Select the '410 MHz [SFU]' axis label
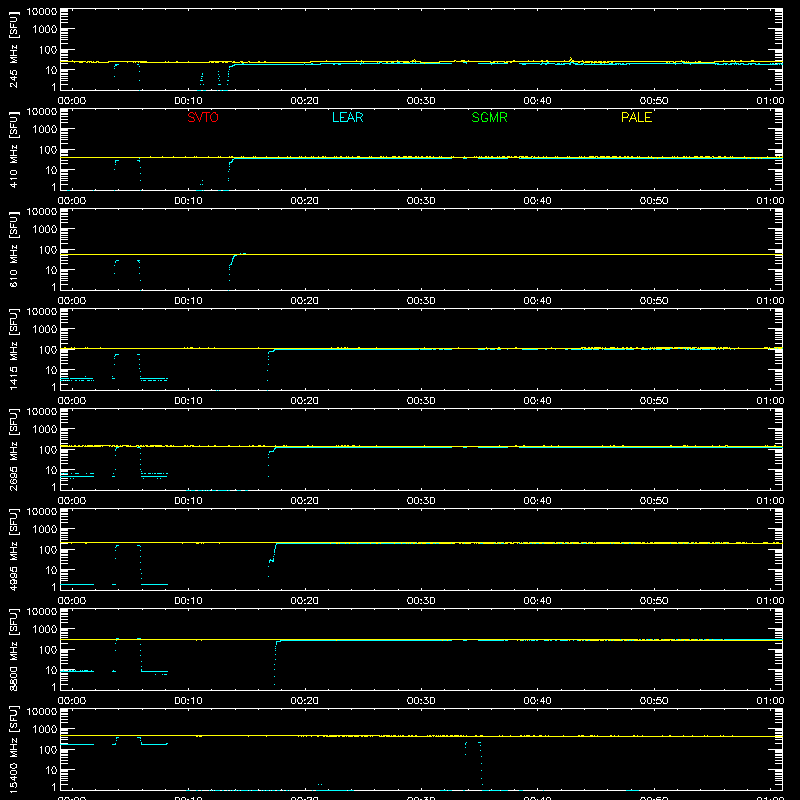Viewport: 800px width, 800px height. pos(14,149)
